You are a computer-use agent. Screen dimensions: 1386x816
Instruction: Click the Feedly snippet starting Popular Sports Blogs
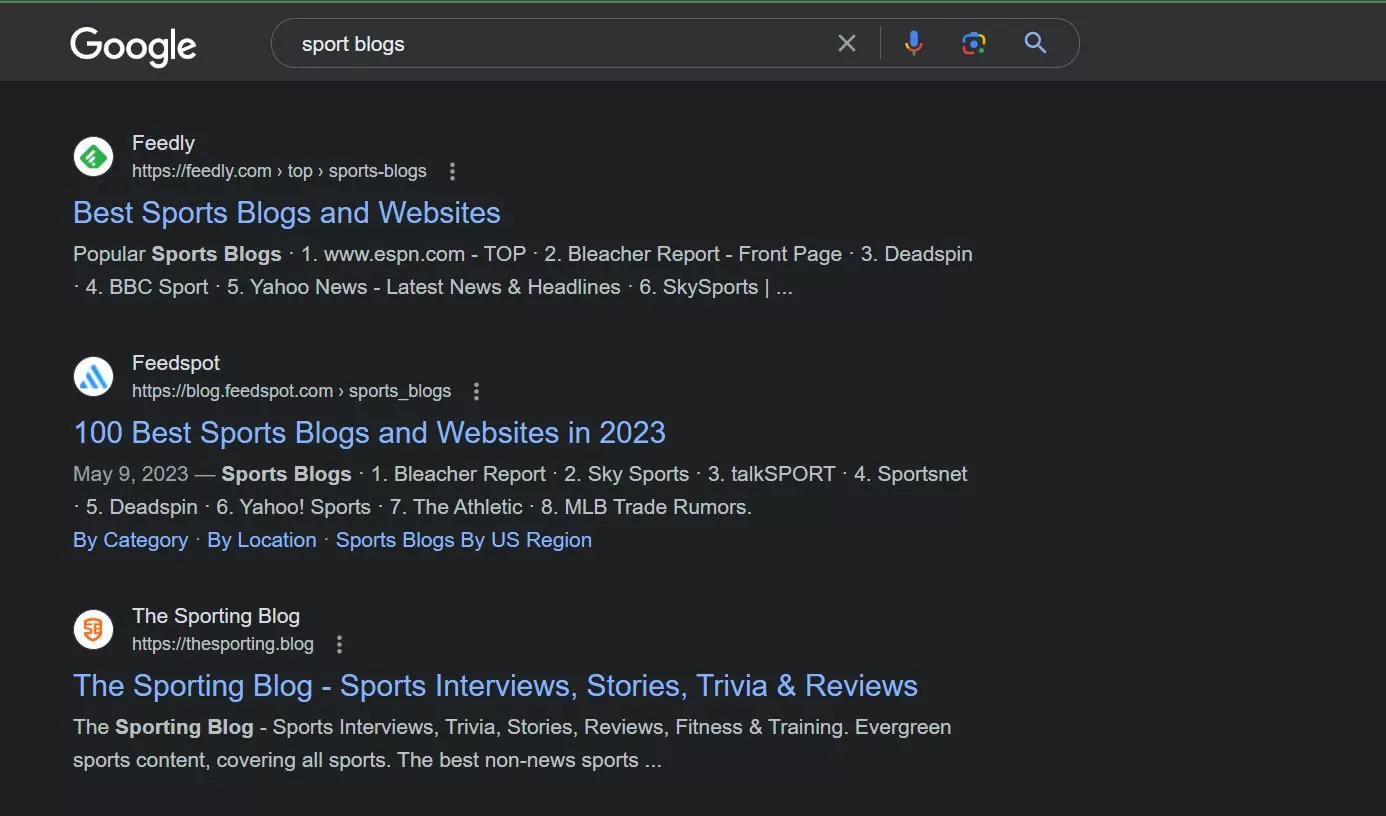[523, 271]
